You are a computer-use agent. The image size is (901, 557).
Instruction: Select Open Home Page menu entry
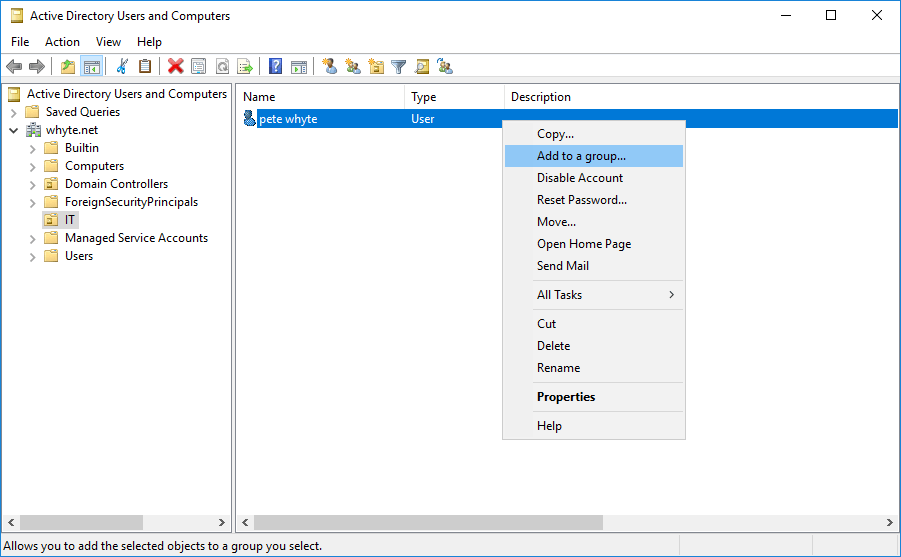click(x=594, y=244)
